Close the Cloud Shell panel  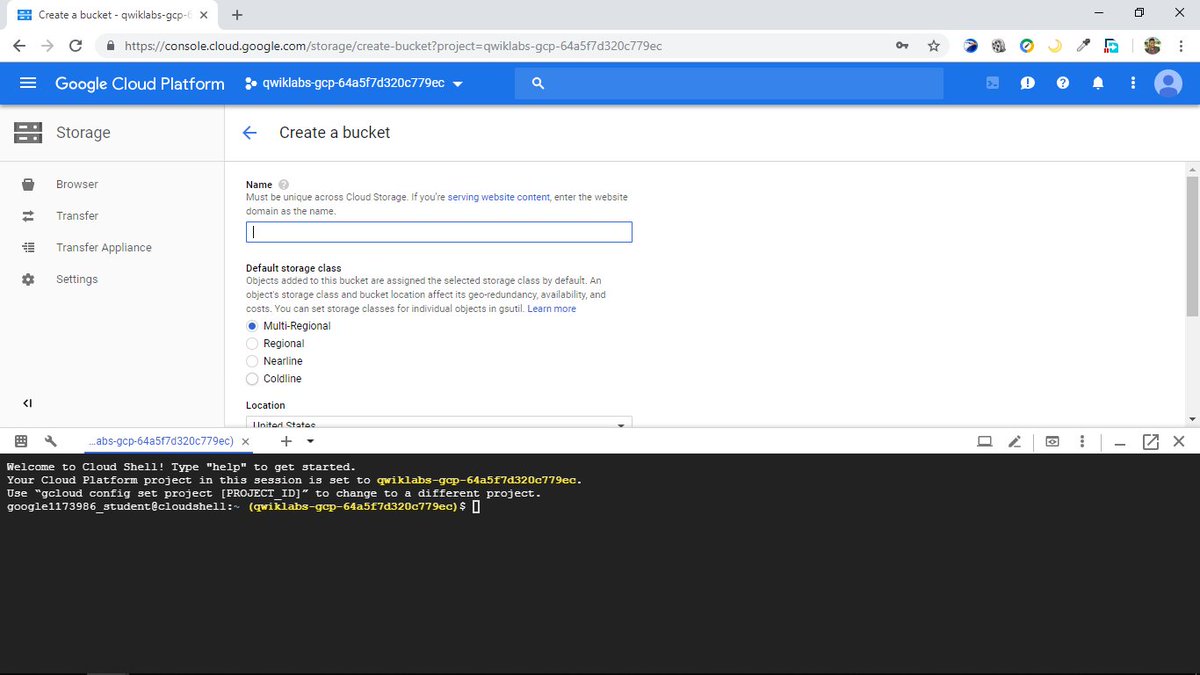[x=1178, y=441]
